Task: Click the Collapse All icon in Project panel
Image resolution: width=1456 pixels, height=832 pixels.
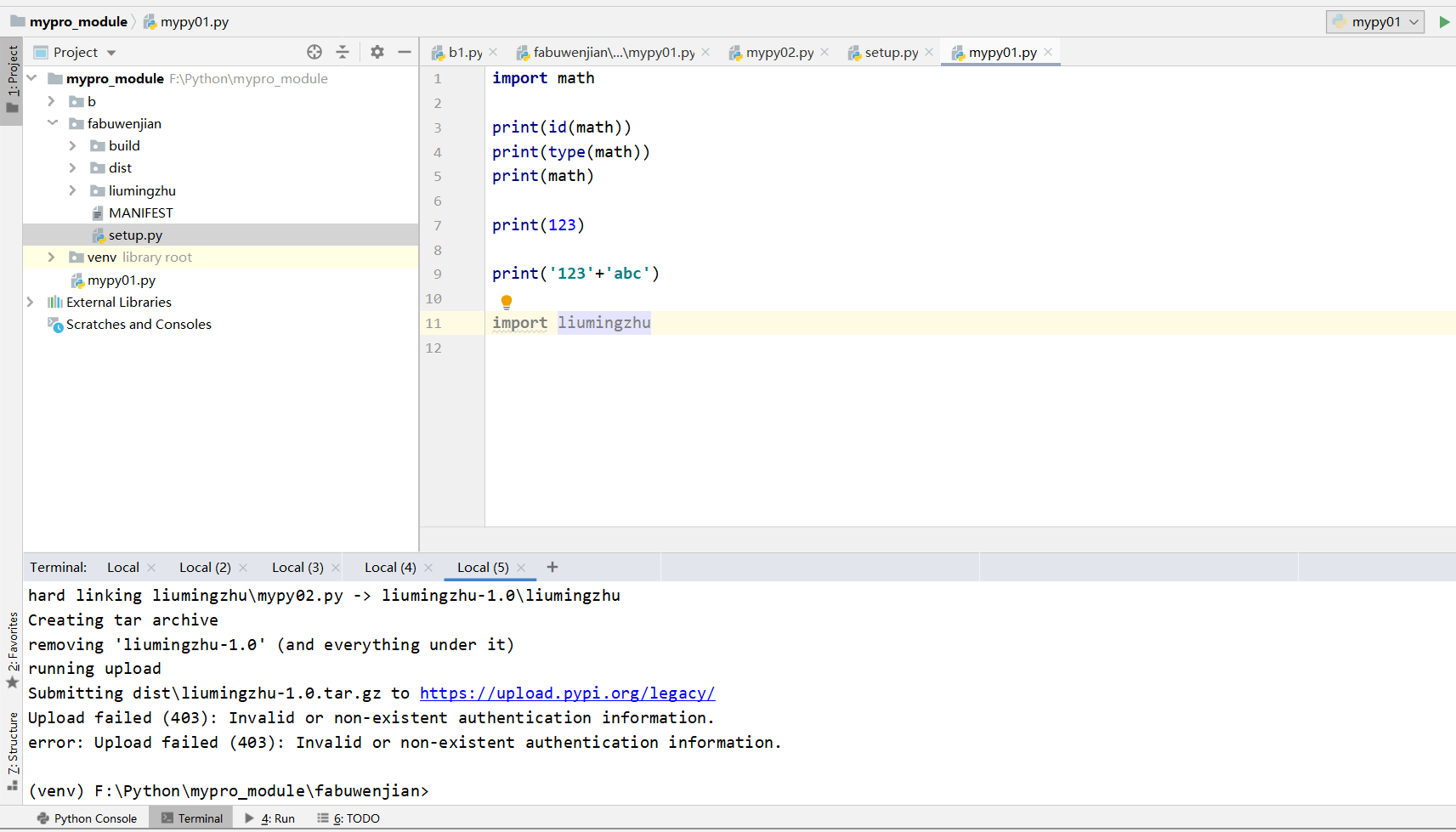Action: 343,52
